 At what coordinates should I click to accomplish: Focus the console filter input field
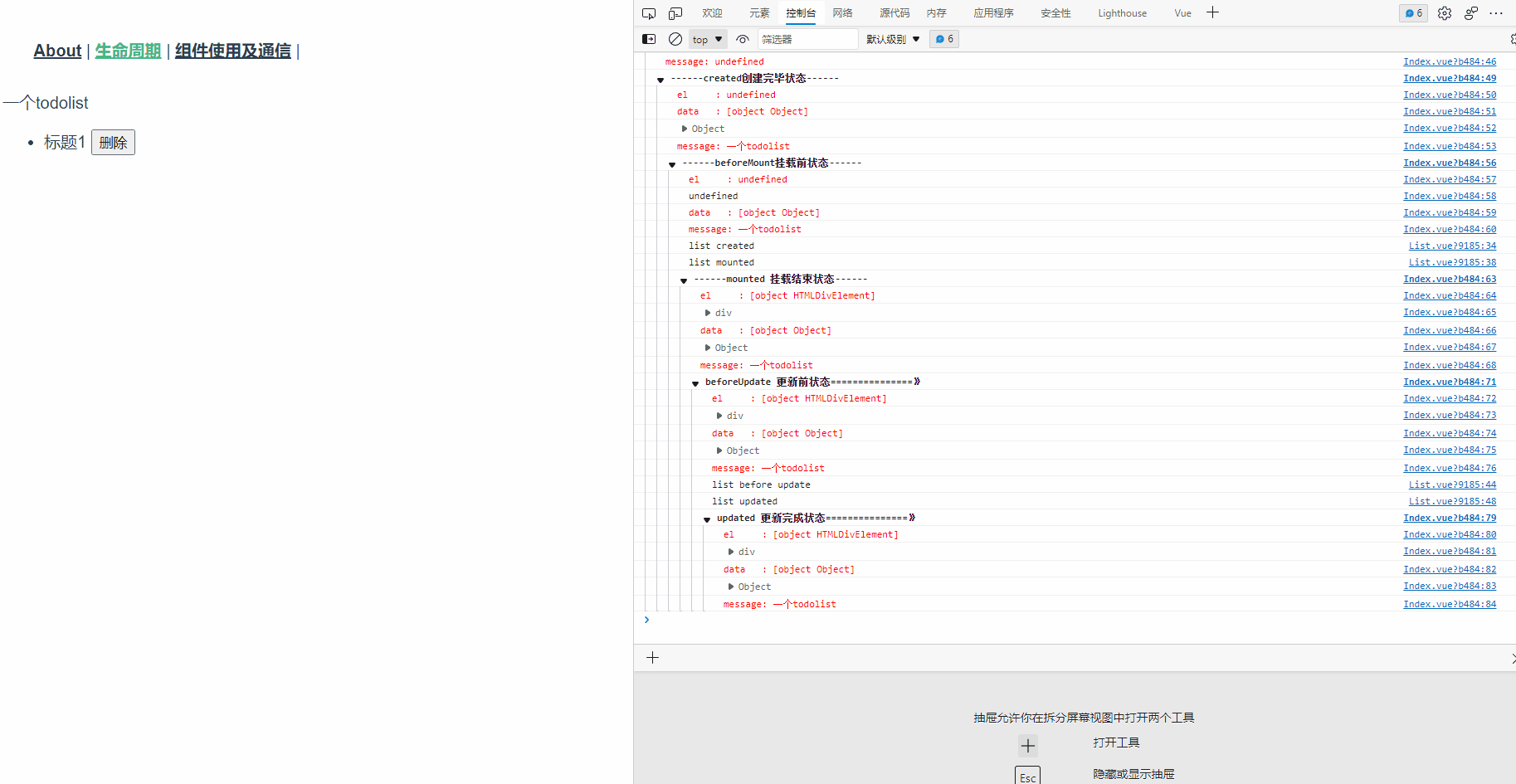807,39
